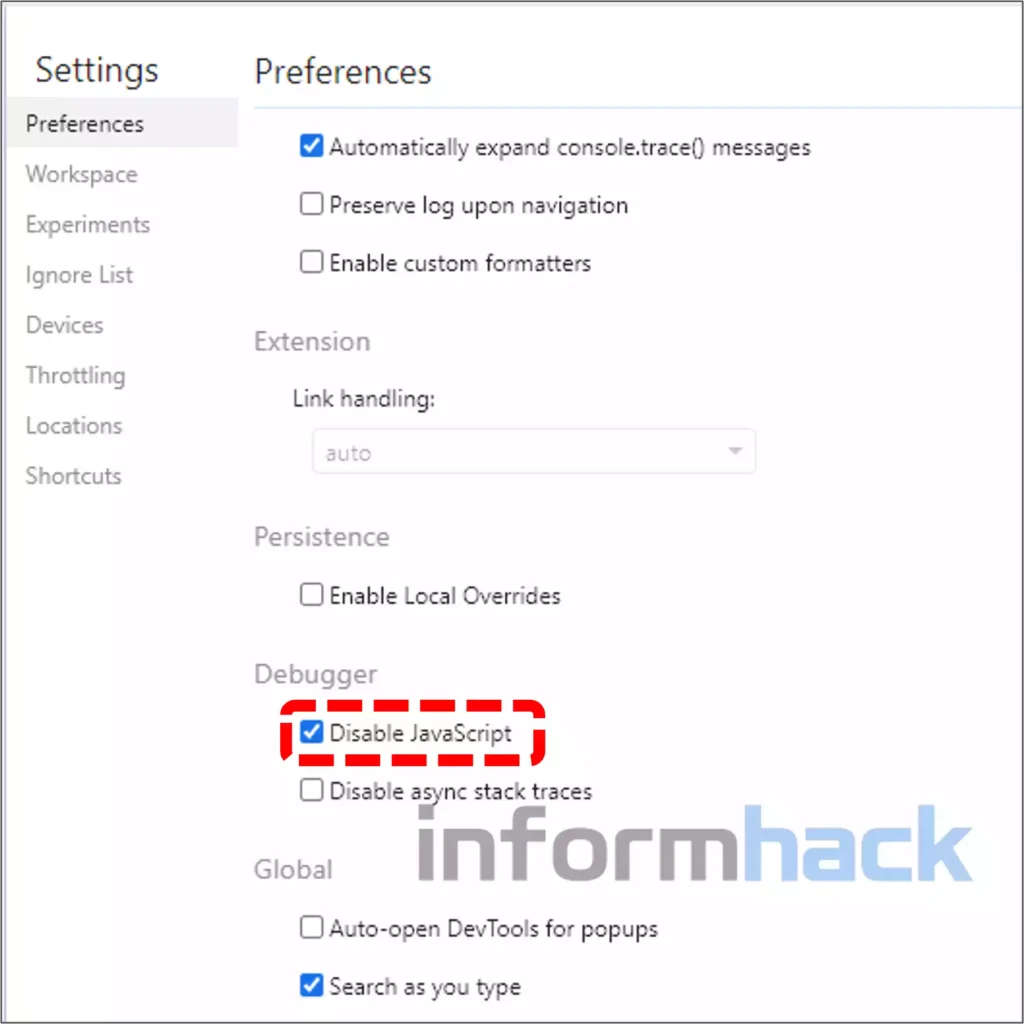
Task: Enable Disable async stack traces
Action: pyautogui.click(x=312, y=790)
